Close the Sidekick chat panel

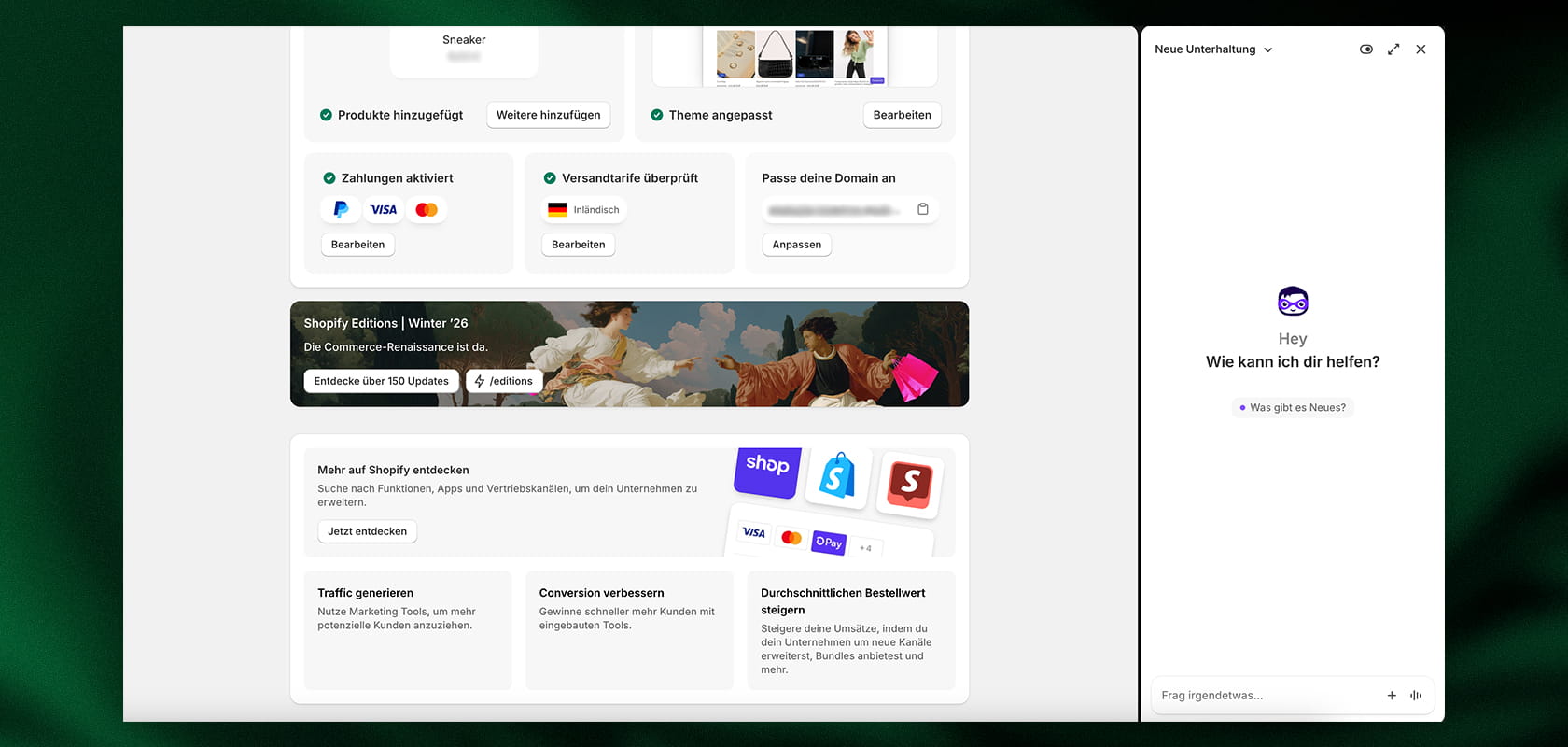(1421, 49)
